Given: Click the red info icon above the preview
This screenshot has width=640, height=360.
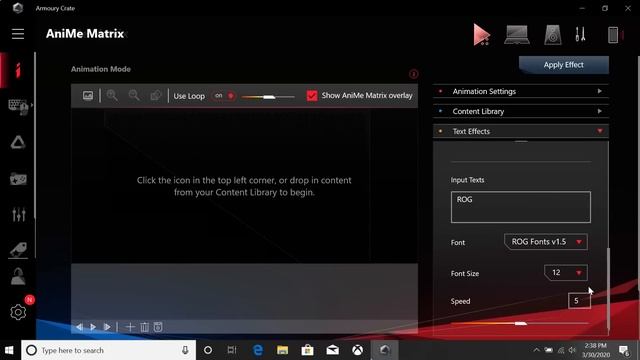Looking at the screenshot, I should tap(413, 74).
